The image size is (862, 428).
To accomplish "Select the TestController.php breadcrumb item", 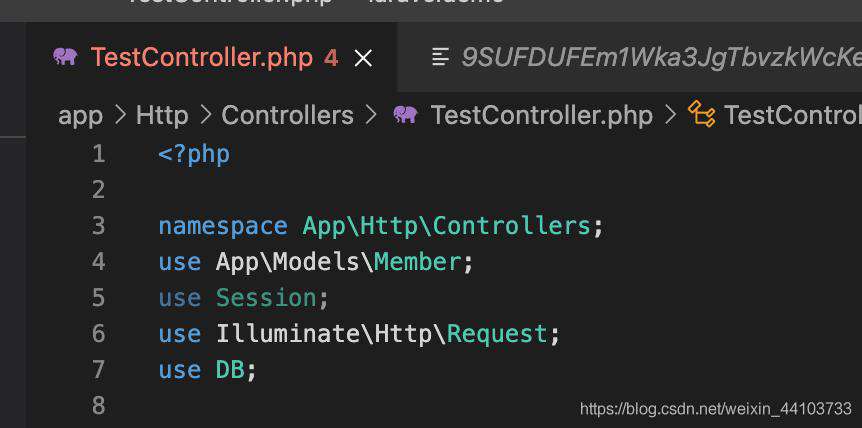I will (x=541, y=115).
